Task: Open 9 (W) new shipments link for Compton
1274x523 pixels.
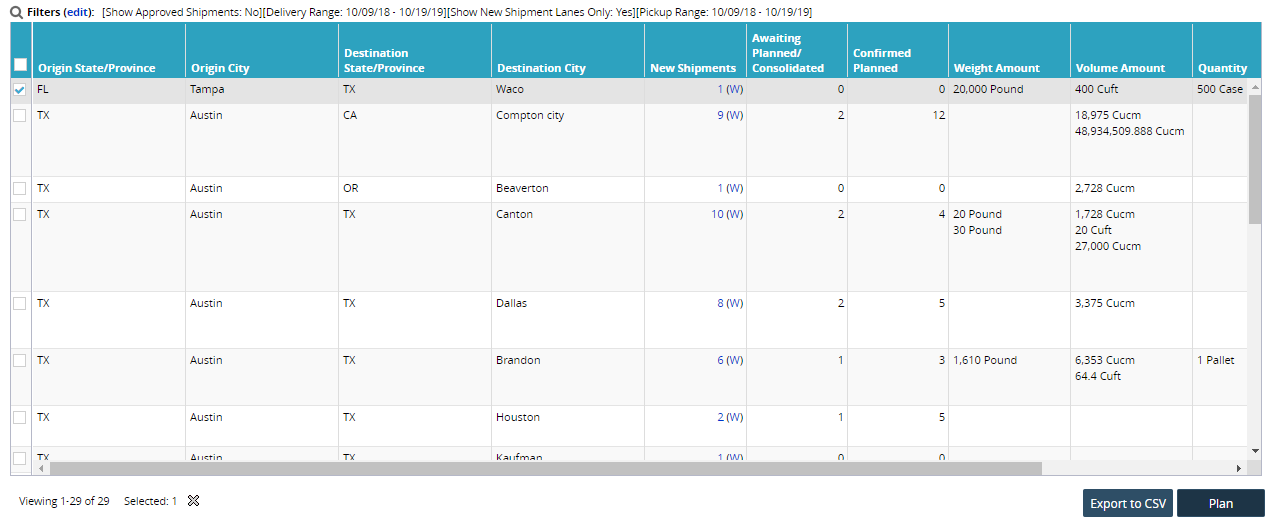Action: coord(730,115)
